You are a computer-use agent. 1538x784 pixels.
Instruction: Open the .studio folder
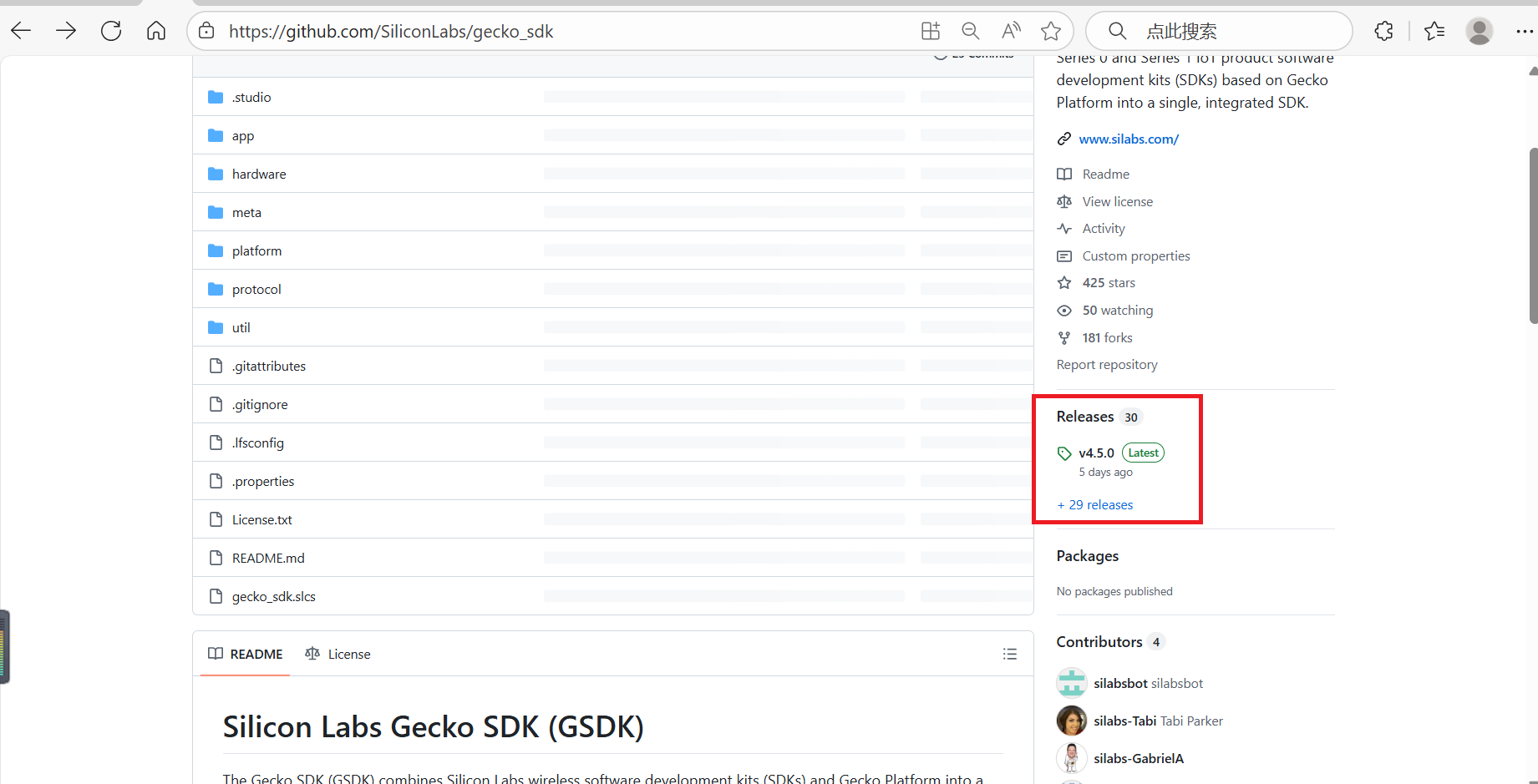click(x=251, y=97)
